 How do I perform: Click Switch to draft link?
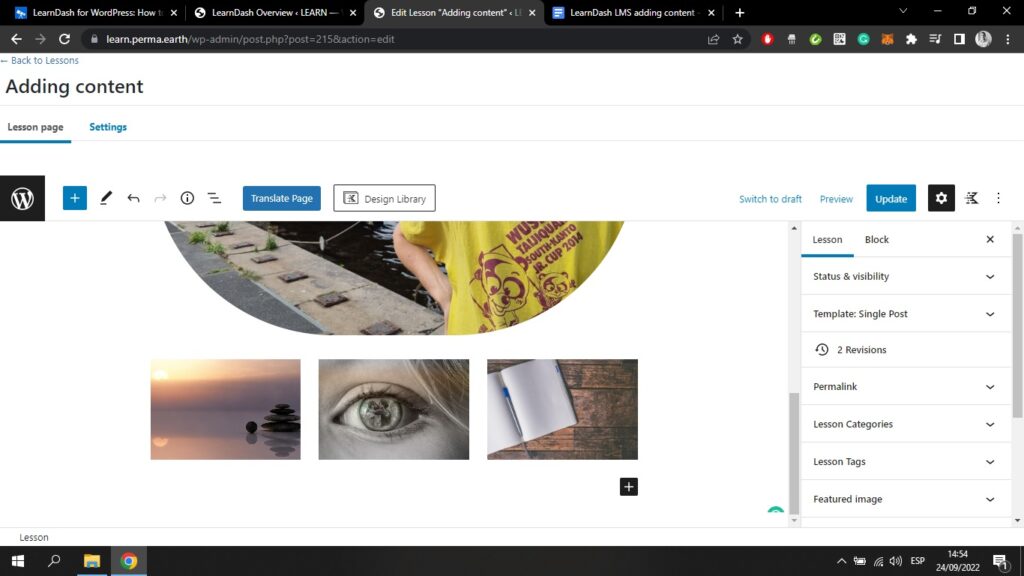(x=770, y=199)
